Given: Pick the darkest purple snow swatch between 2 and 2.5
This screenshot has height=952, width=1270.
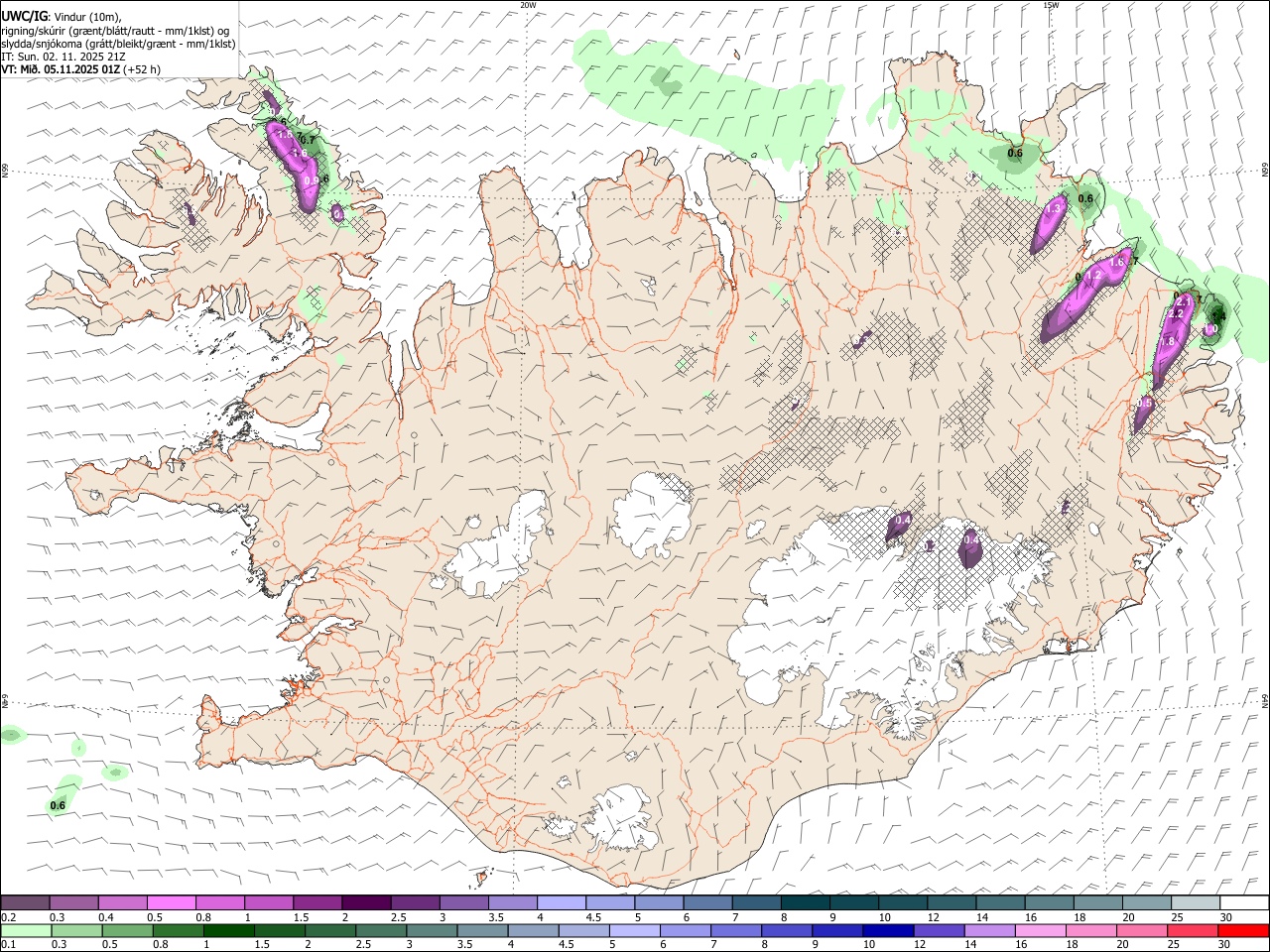Looking at the screenshot, I should 367,902.
